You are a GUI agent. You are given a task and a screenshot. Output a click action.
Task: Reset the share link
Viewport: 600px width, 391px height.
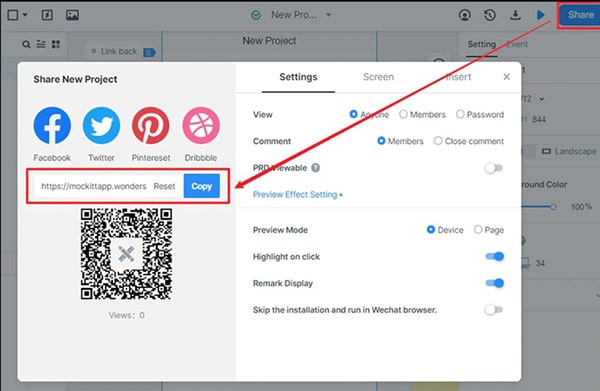[164, 186]
